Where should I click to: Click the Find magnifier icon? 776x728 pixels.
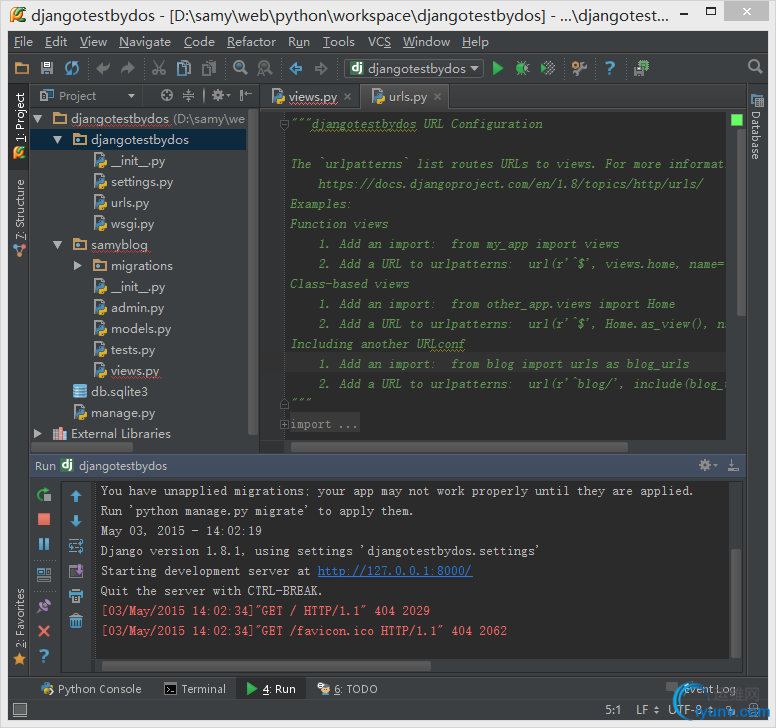click(240, 68)
